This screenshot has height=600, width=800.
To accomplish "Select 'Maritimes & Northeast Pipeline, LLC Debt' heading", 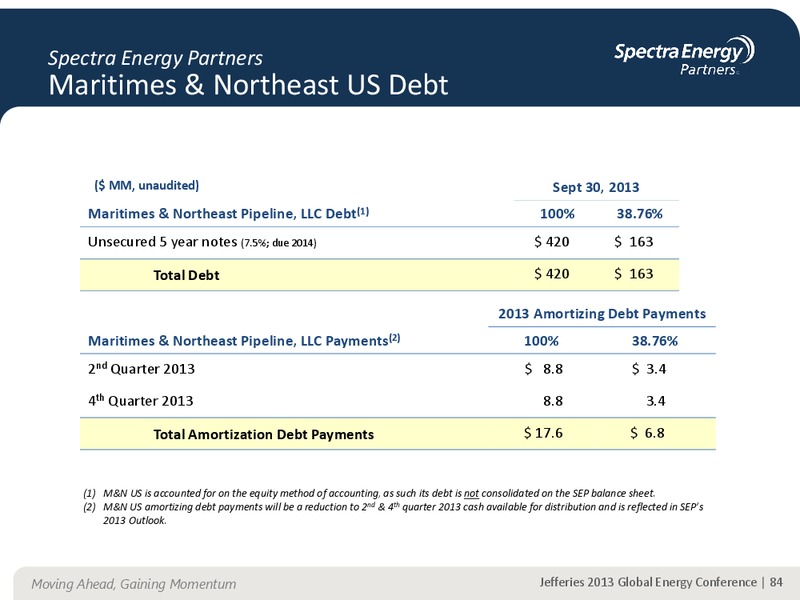I will (229, 213).
